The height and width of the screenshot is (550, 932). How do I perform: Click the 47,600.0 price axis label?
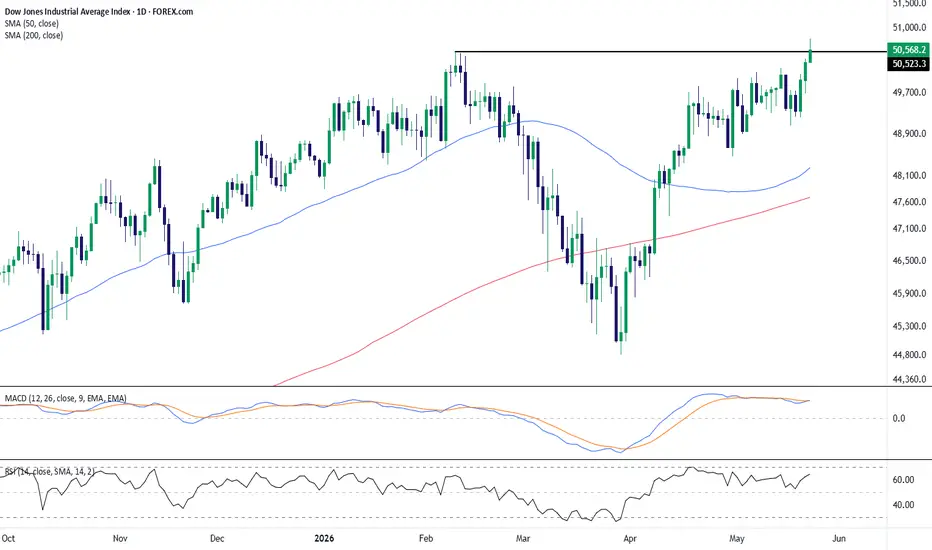coord(909,202)
